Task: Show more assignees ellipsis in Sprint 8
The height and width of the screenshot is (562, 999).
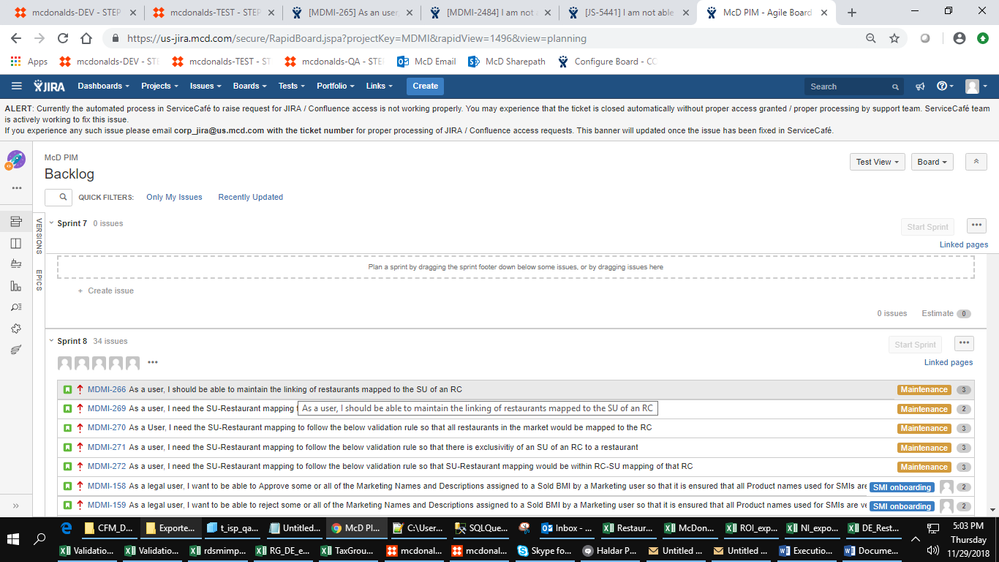Action: (x=152, y=363)
